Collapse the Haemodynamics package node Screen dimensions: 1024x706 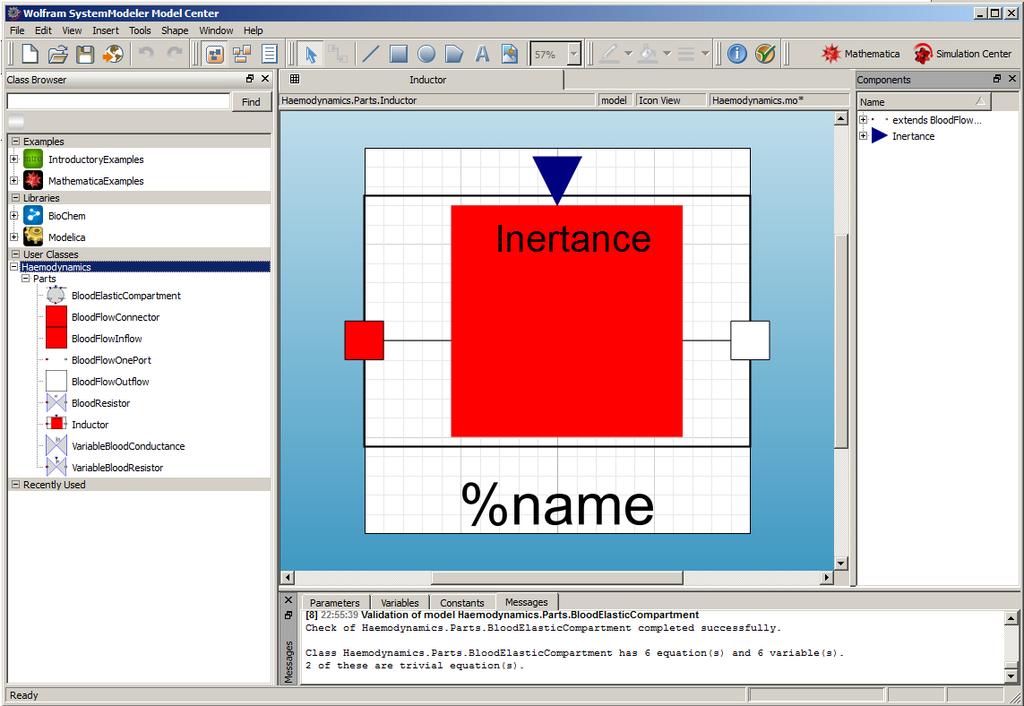click(x=14, y=266)
